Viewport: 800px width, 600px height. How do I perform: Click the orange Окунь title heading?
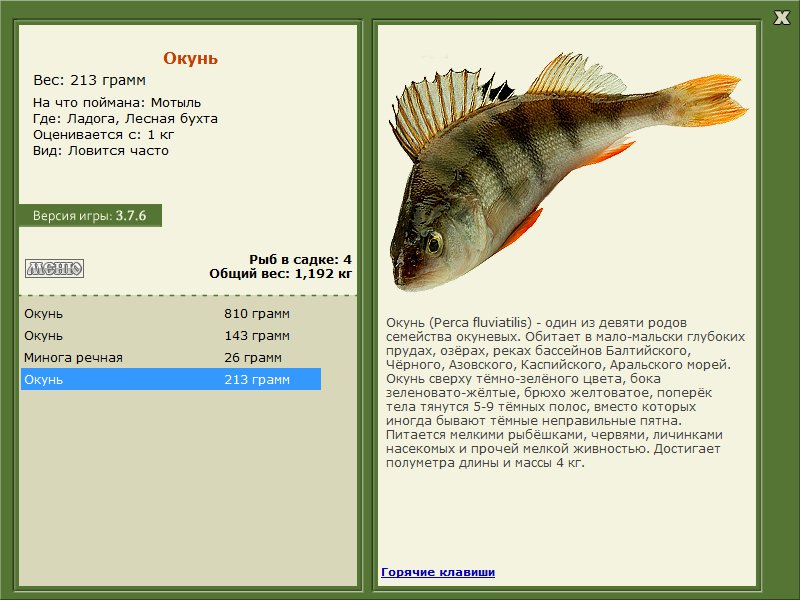pos(190,58)
